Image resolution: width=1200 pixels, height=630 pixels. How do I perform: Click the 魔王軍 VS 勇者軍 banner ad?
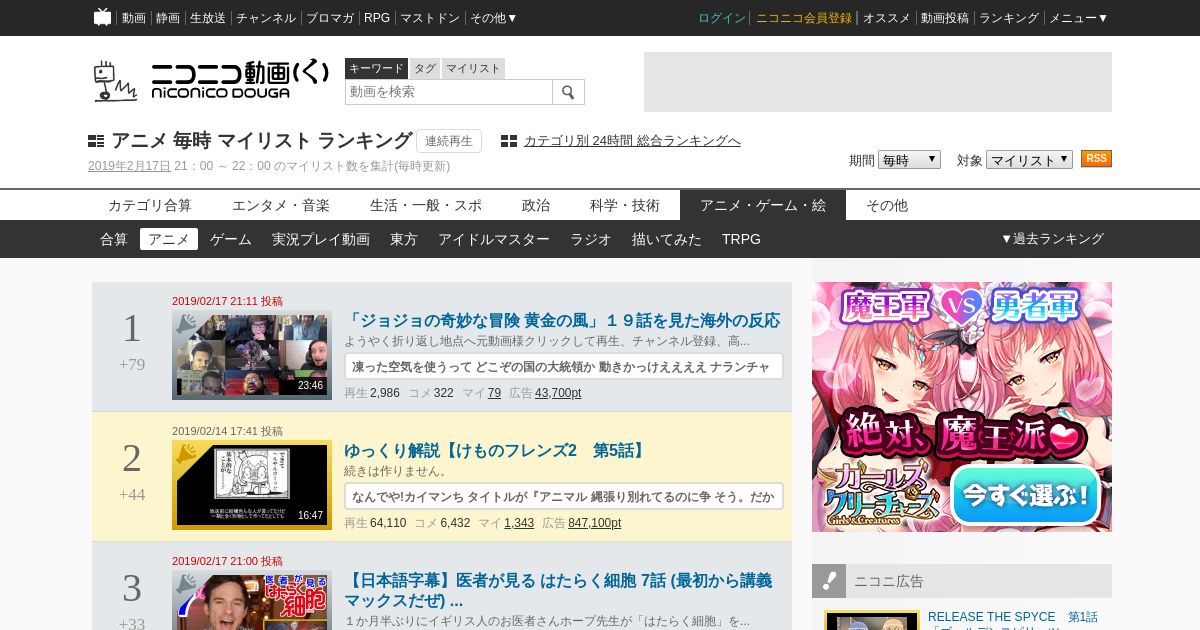point(962,407)
